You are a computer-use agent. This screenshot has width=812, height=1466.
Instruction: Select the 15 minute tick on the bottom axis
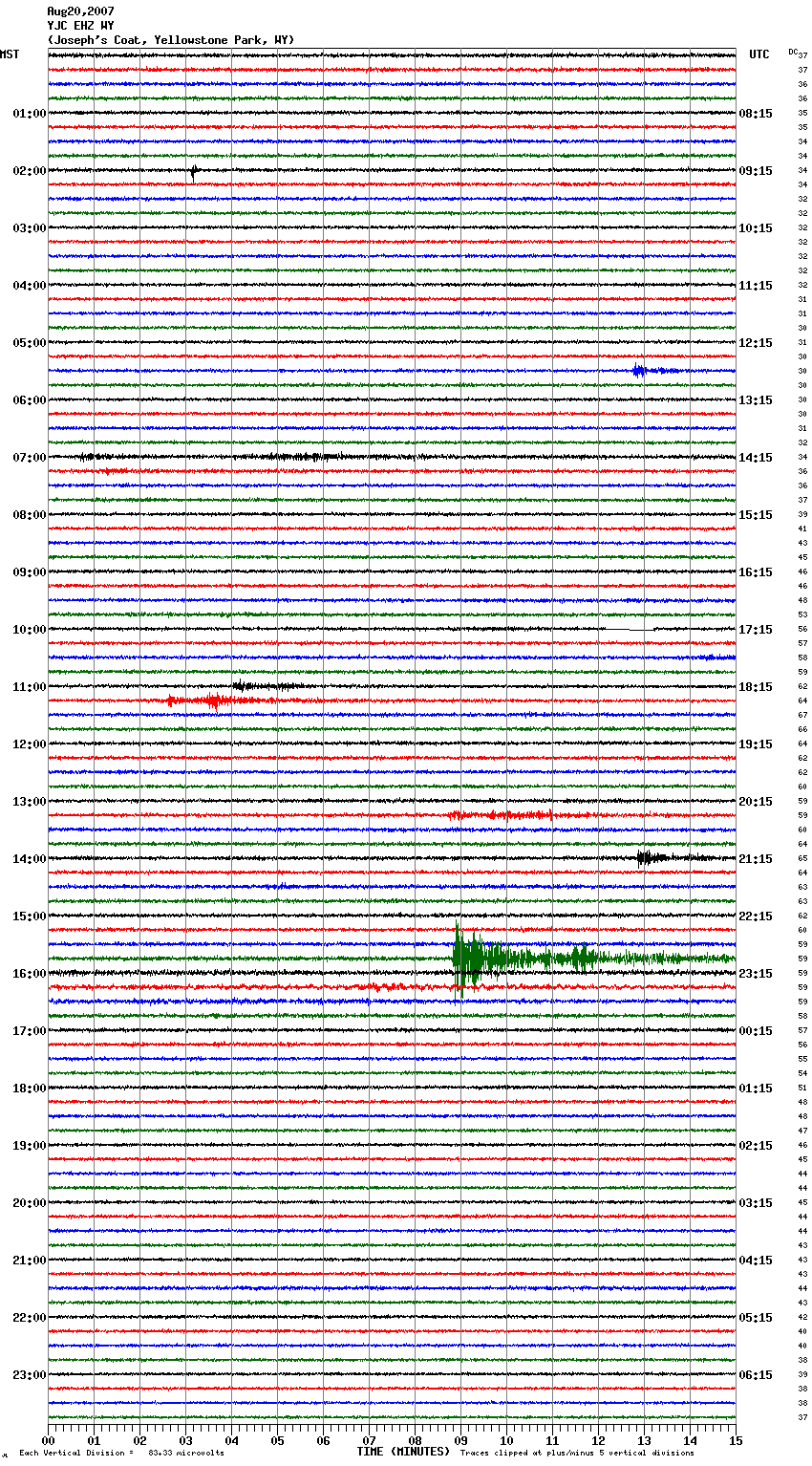coord(735,1441)
